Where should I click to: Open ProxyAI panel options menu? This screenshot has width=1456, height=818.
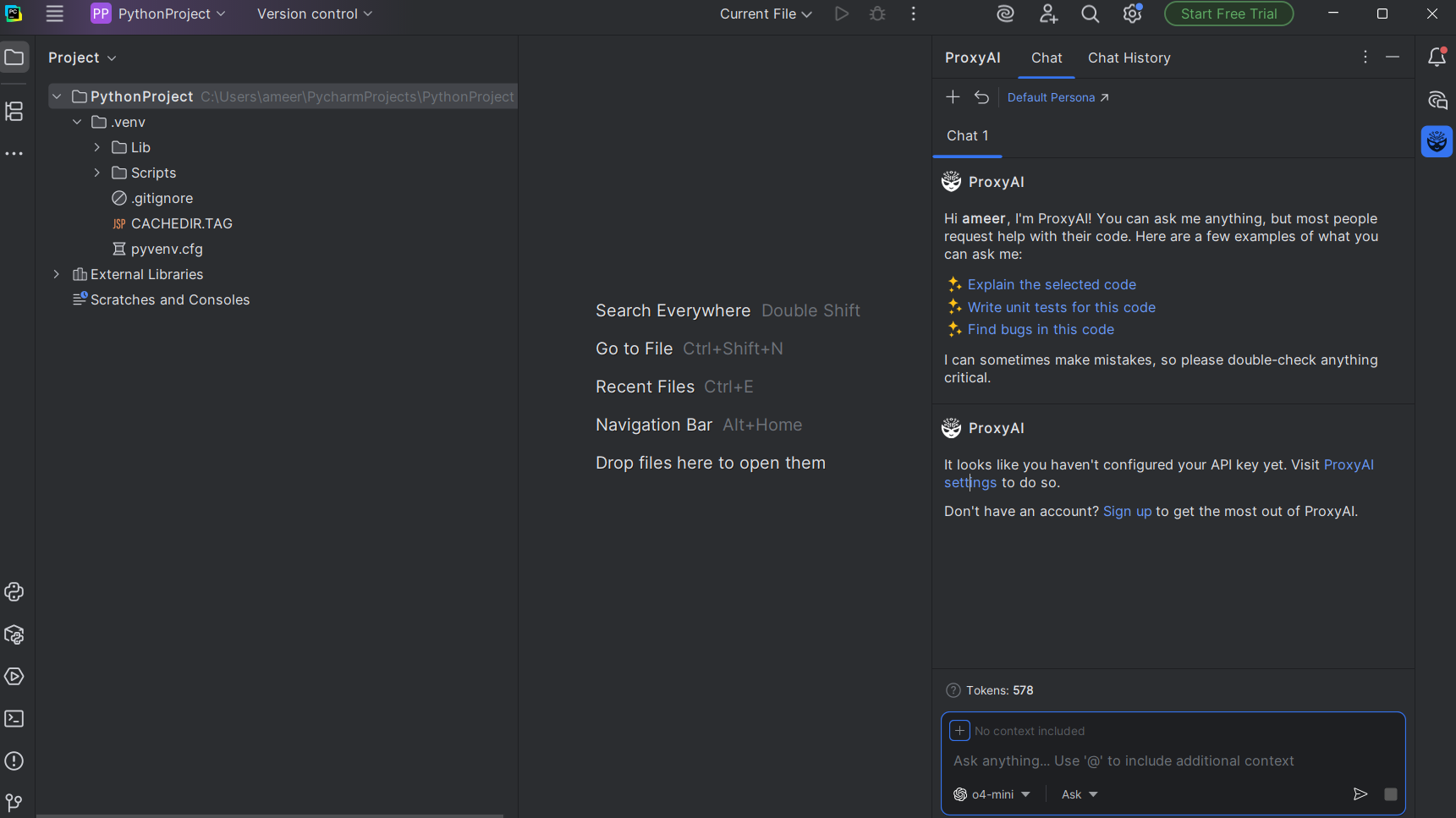(1365, 57)
